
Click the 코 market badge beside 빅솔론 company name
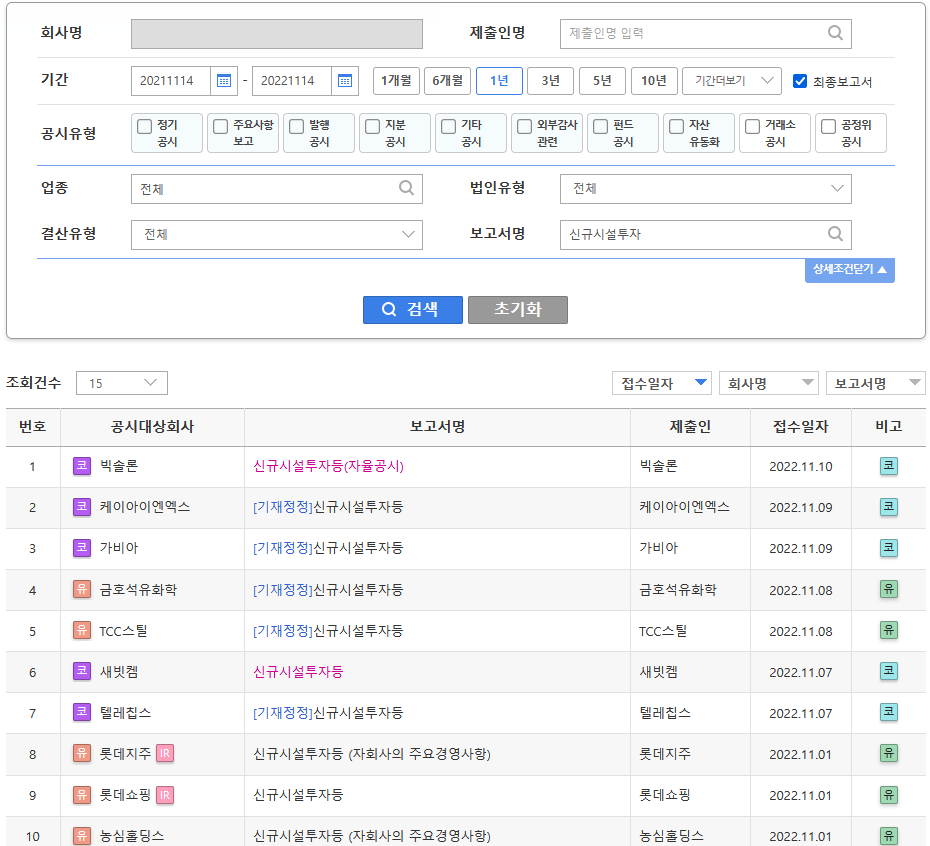[x=82, y=466]
